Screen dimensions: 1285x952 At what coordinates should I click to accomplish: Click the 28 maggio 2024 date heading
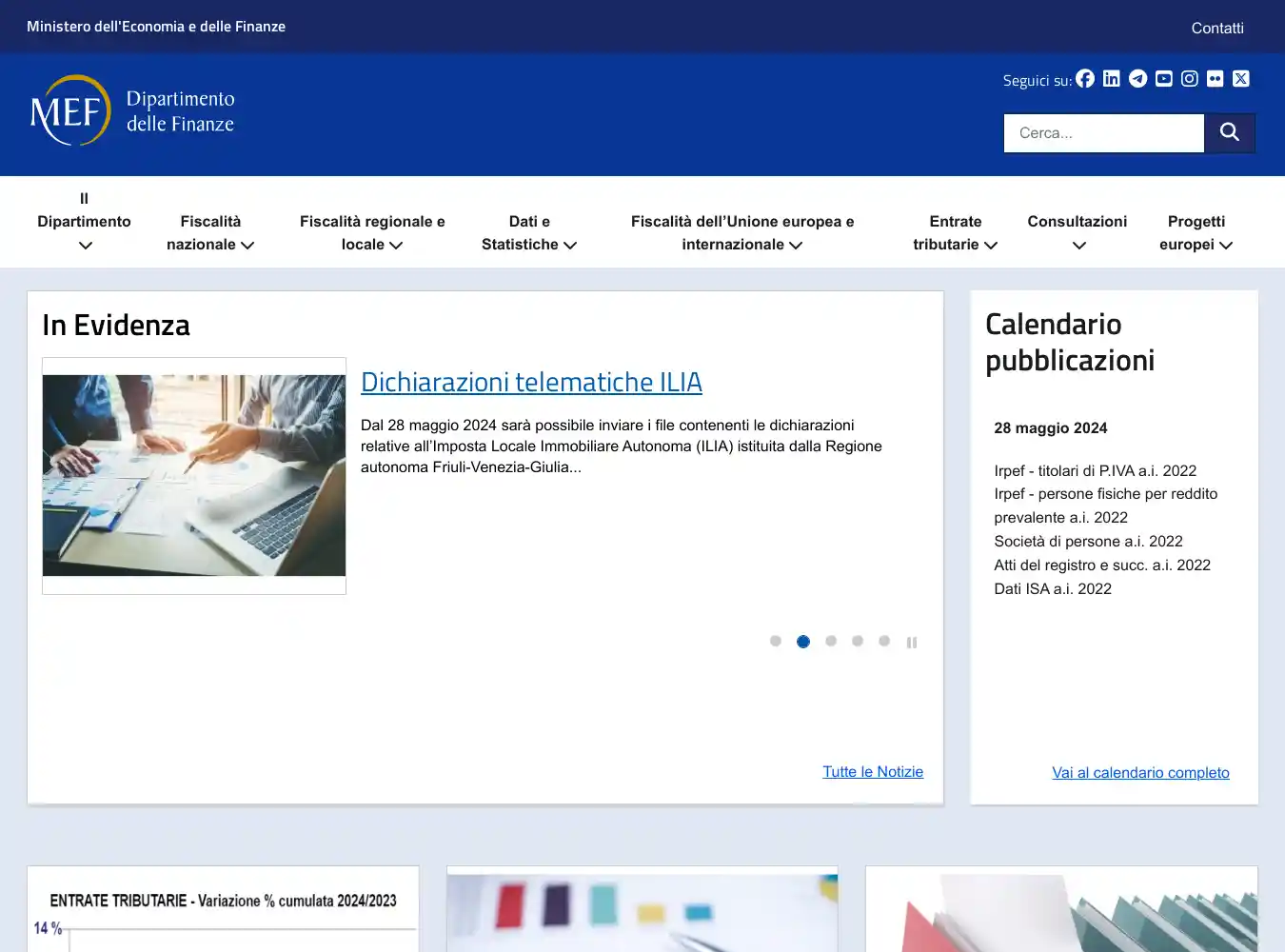click(1051, 428)
